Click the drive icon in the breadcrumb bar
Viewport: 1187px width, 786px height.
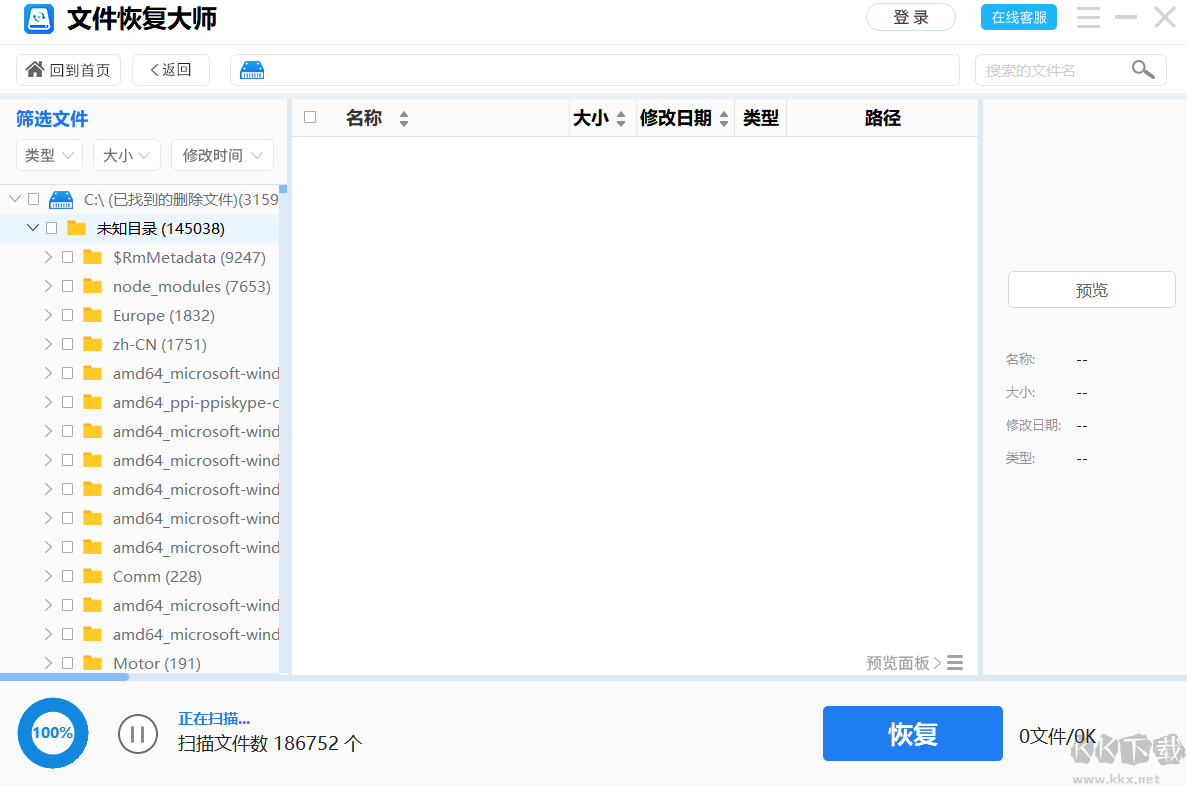pos(252,69)
